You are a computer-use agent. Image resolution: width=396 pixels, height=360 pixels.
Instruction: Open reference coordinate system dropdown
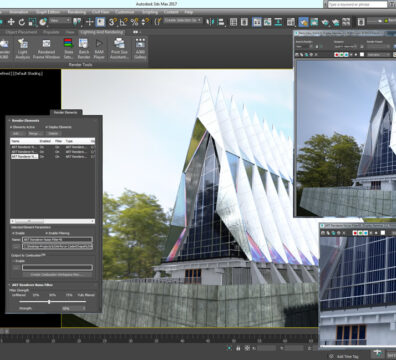coord(60,21)
